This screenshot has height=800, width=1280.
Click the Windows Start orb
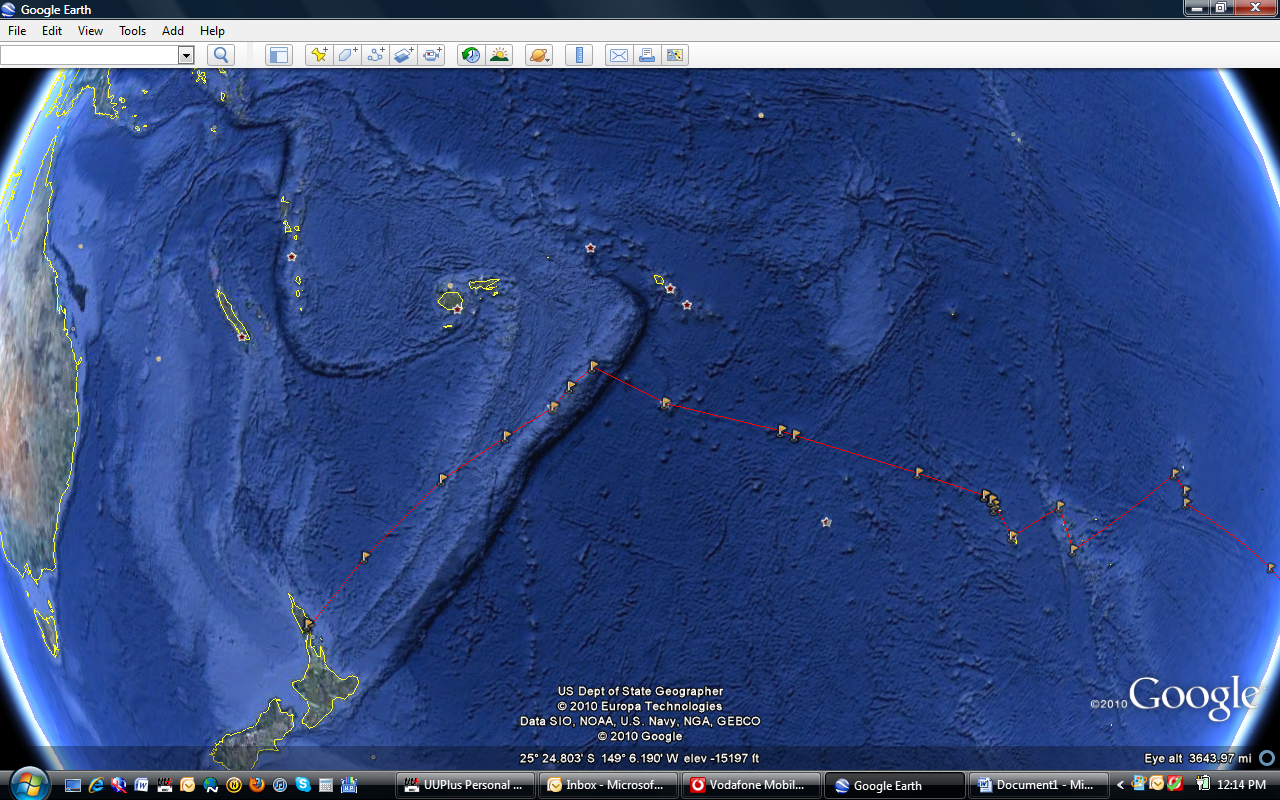tap(30, 784)
